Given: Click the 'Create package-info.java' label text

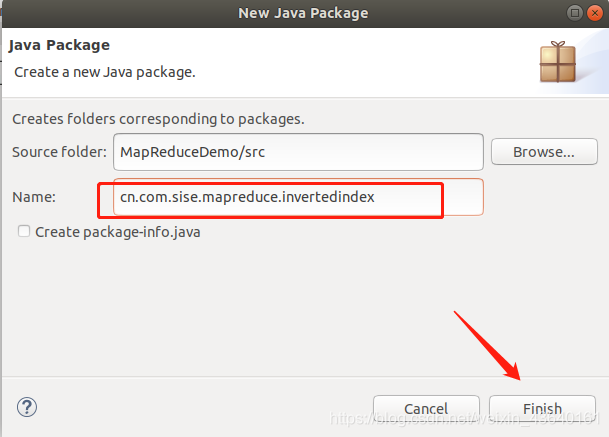Looking at the screenshot, I should pyautogui.click(x=118, y=232).
